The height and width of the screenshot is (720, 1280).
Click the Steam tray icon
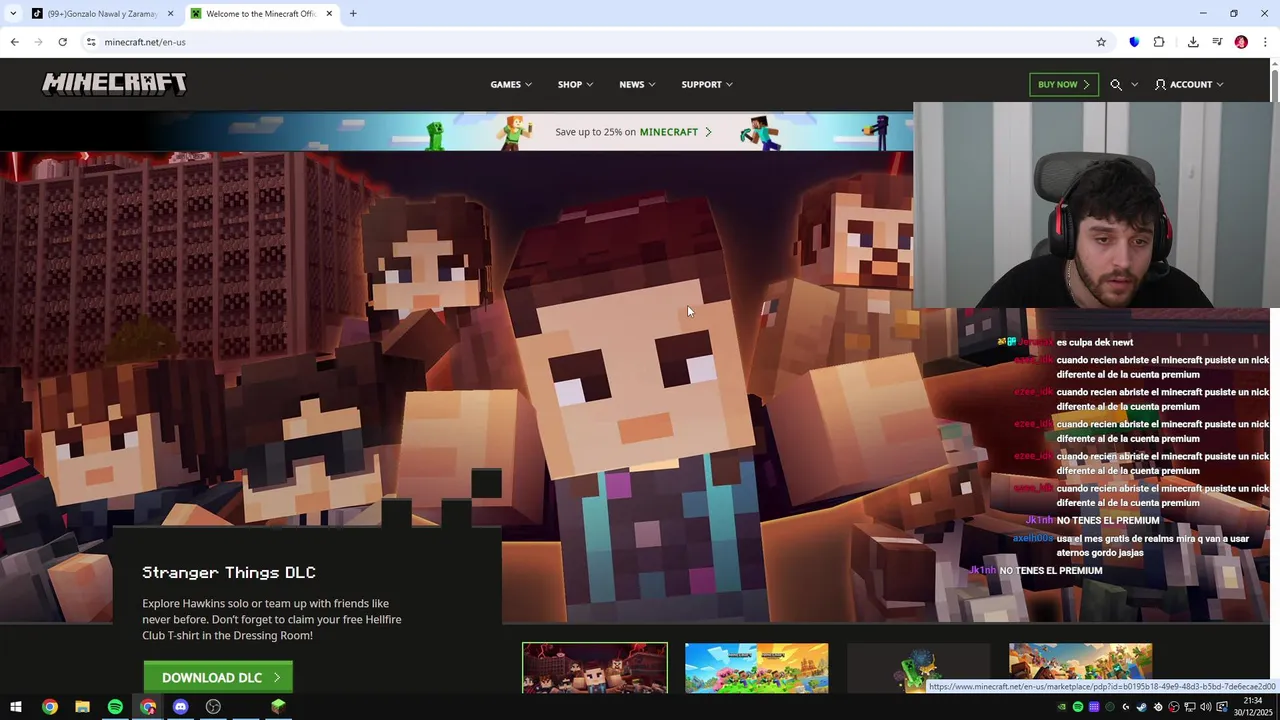(1141, 707)
